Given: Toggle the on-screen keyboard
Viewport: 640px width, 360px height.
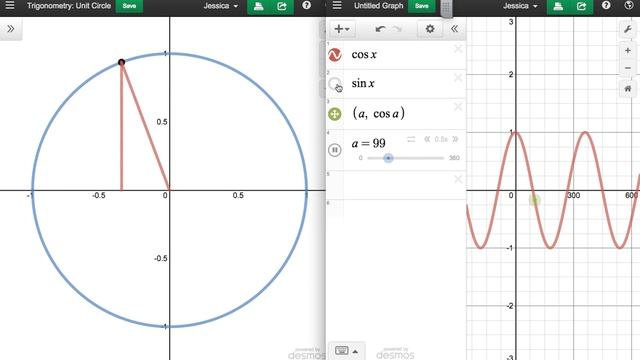Looking at the screenshot, I should point(342,350).
